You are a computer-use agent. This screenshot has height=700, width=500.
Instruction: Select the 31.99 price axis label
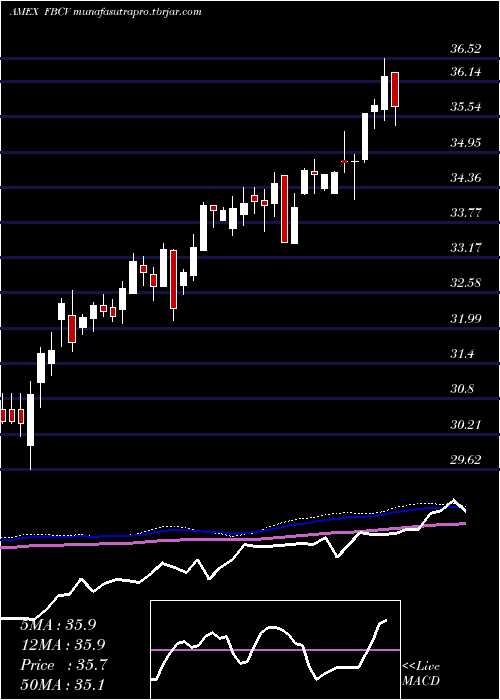pos(466,318)
